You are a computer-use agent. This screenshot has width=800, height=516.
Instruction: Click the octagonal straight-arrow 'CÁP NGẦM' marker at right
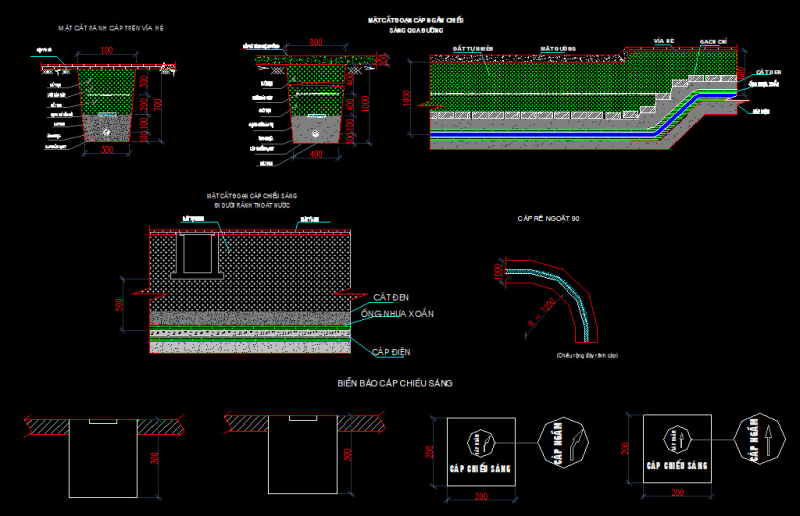757,442
